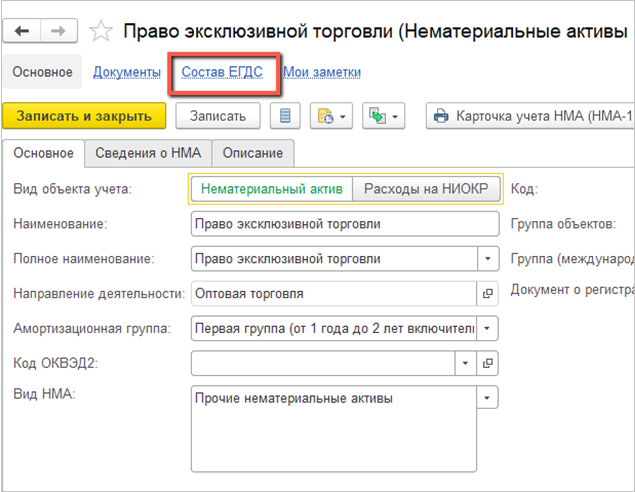Expand Полное наименование dropdown
Image resolution: width=635 pixels, height=492 pixels.
(x=489, y=259)
